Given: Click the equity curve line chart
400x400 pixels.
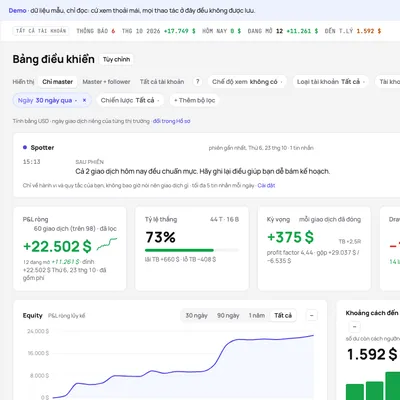Looking at the screenshot, I should [x=183, y=367].
